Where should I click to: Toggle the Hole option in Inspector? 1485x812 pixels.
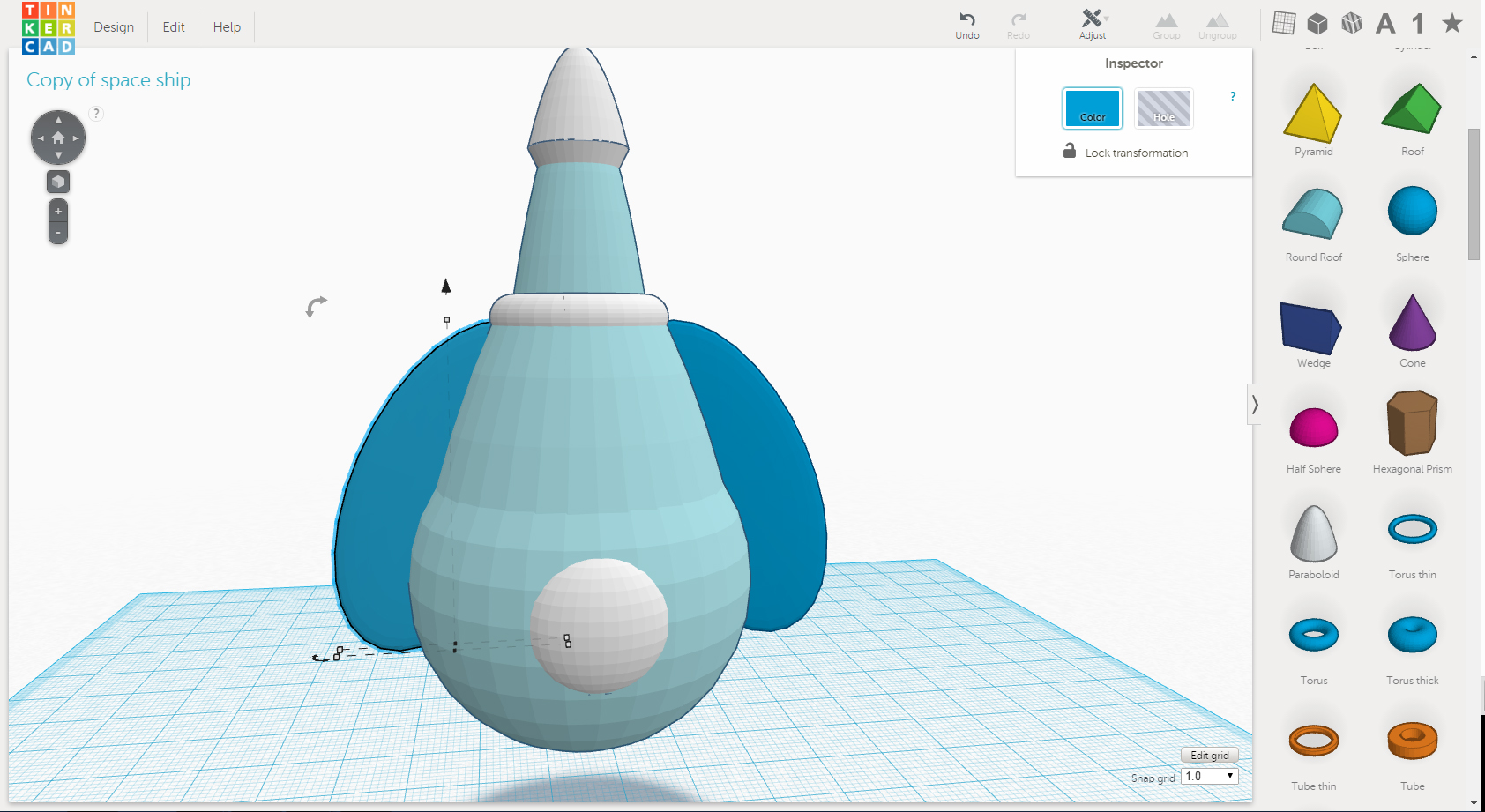click(x=1164, y=108)
